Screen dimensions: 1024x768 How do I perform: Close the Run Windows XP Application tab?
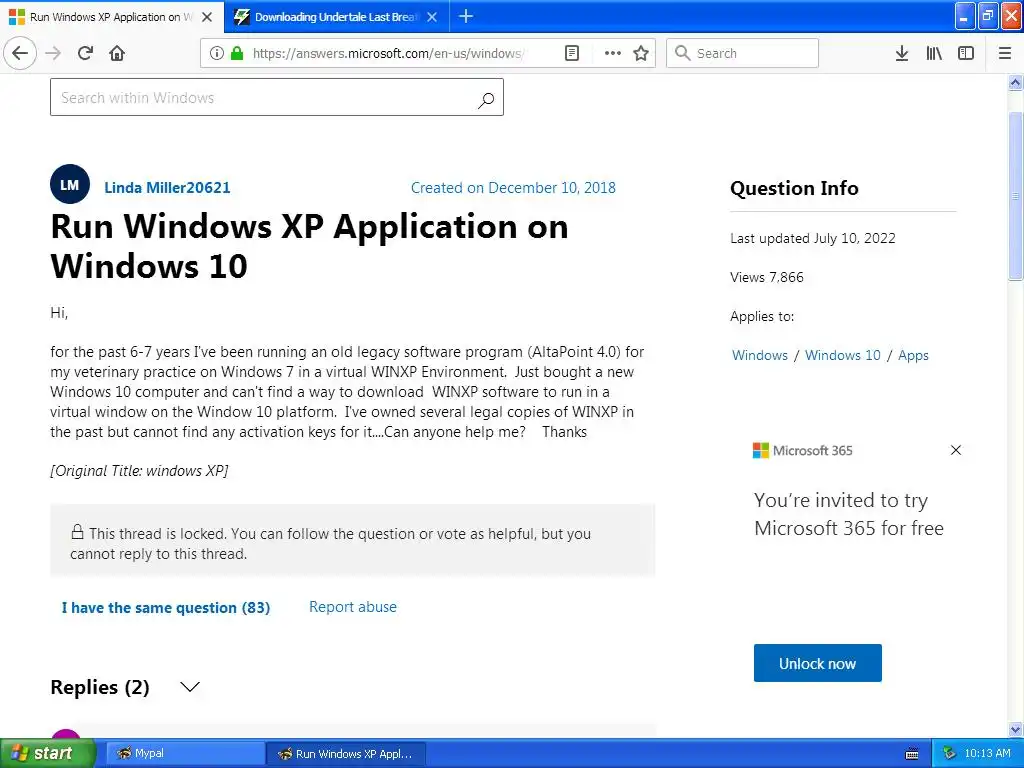(x=207, y=17)
